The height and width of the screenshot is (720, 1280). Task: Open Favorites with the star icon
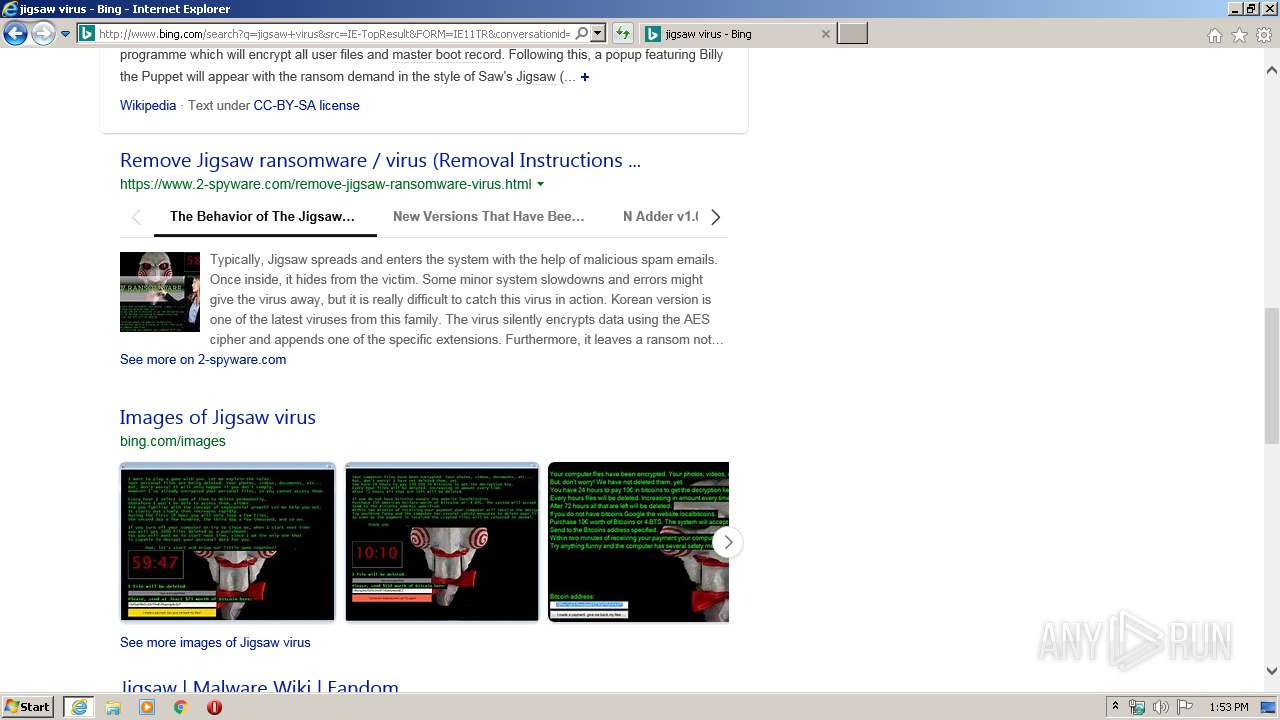pos(1239,35)
